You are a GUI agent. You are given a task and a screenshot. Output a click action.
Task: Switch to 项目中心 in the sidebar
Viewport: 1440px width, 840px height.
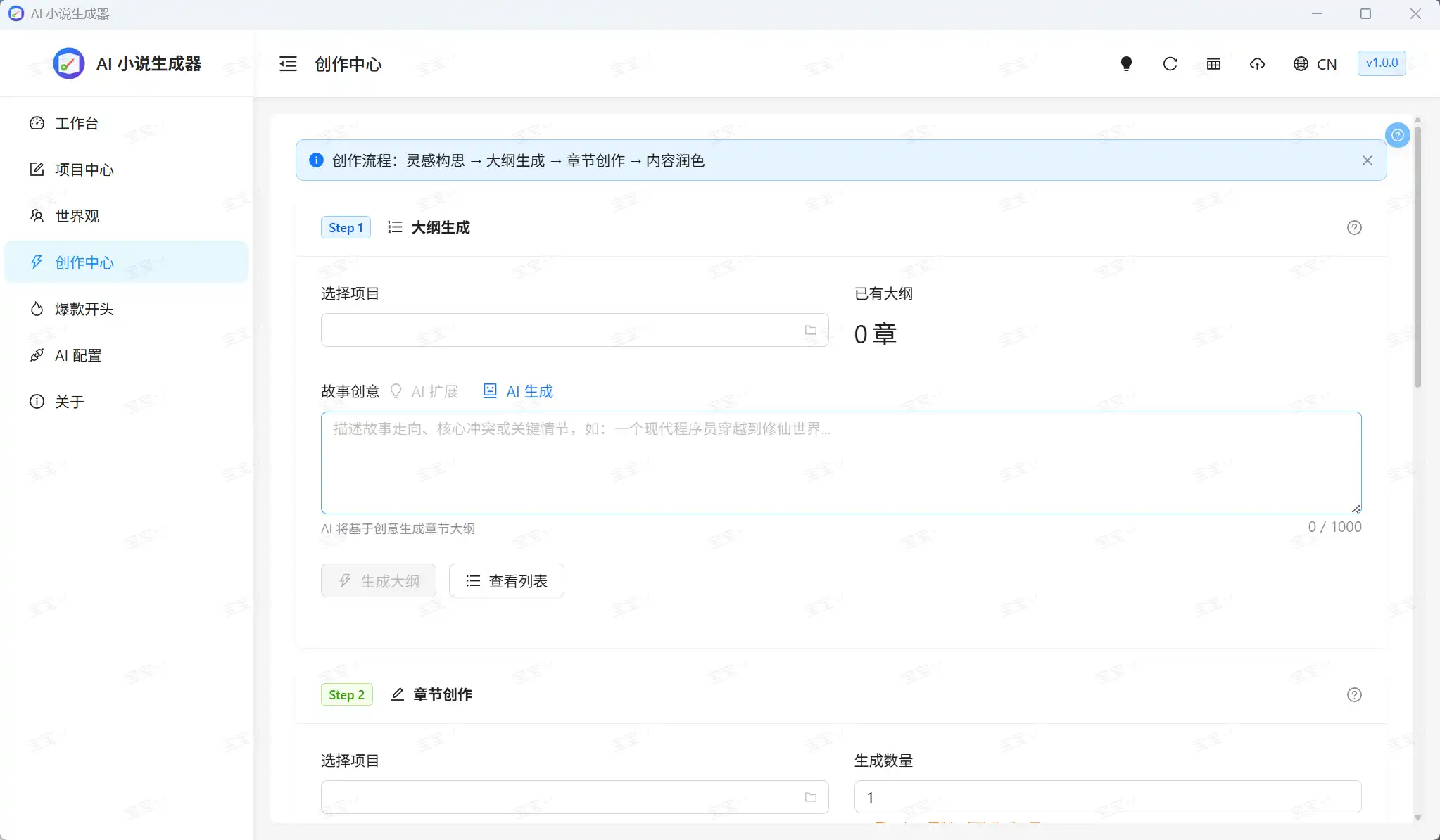pyautogui.click(x=84, y=169)
